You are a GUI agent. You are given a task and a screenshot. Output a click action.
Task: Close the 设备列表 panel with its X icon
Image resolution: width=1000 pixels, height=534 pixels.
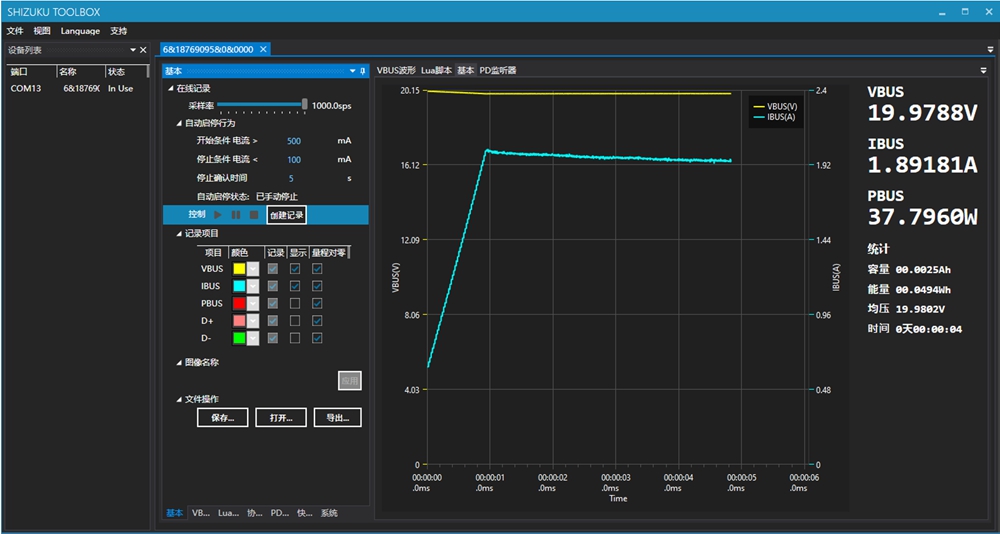(143, 49)
